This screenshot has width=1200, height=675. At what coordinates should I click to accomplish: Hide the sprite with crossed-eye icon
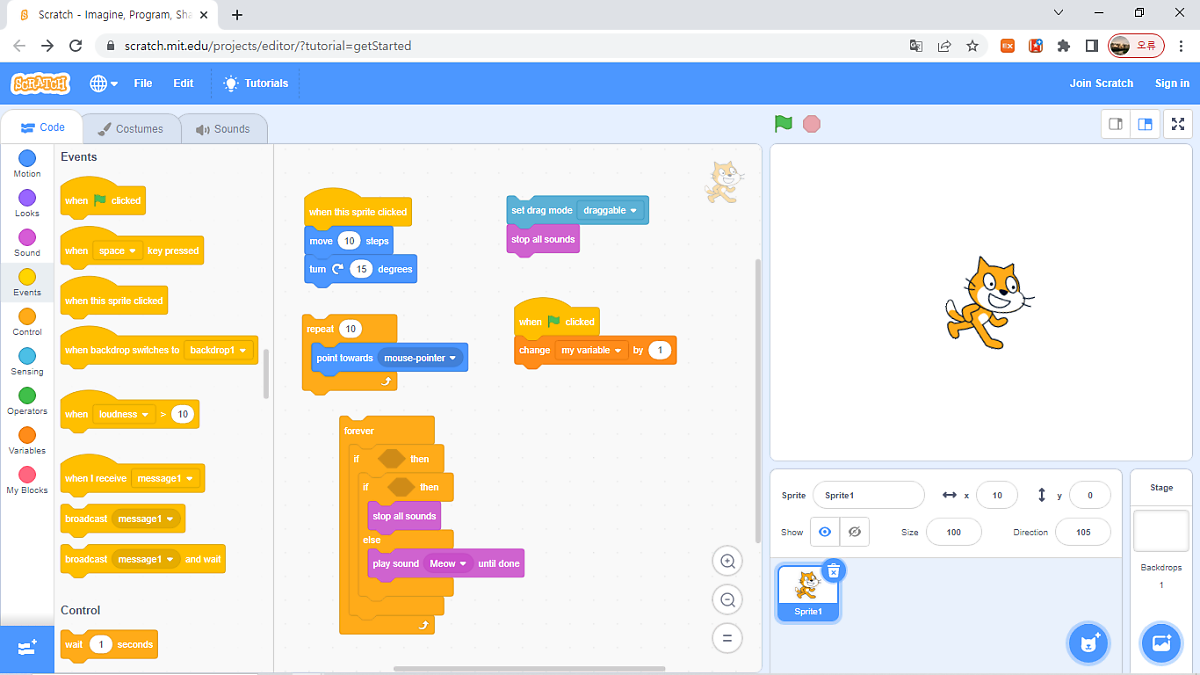[x=854, y=532]
